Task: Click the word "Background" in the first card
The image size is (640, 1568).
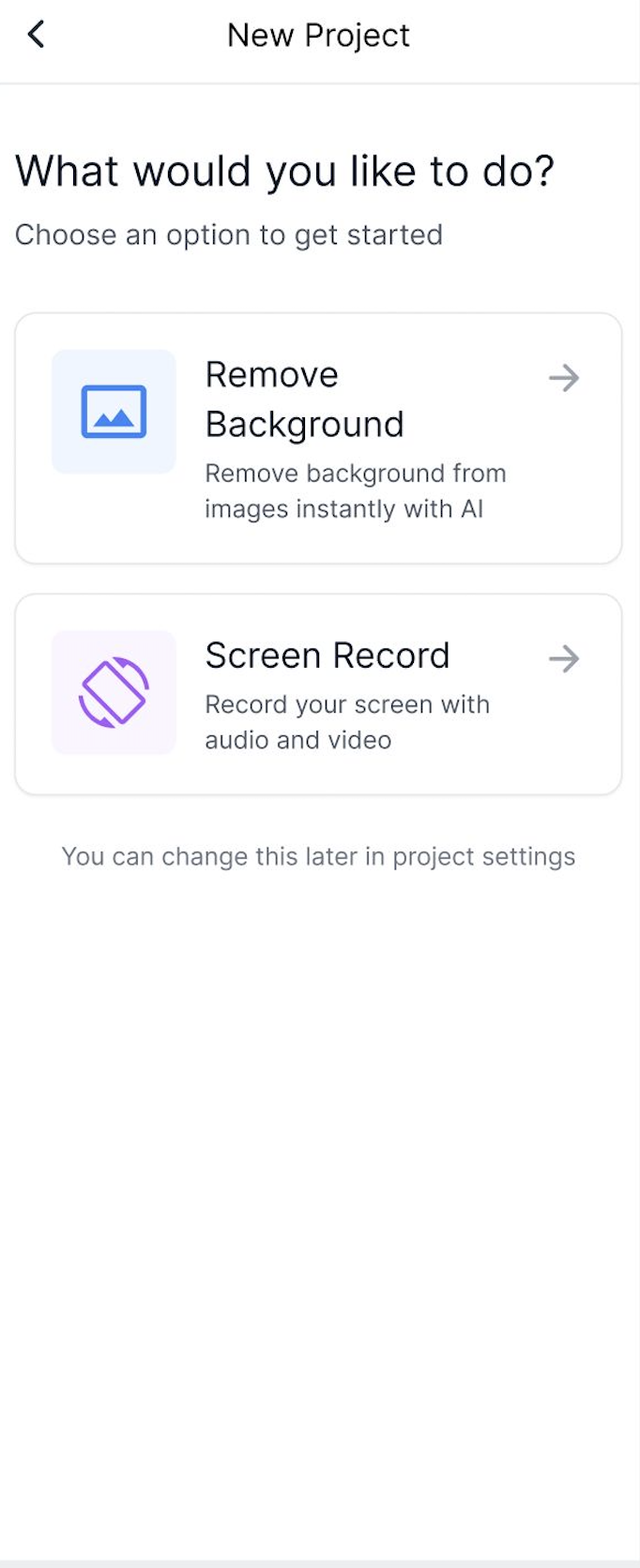Action: click(305, 425)
